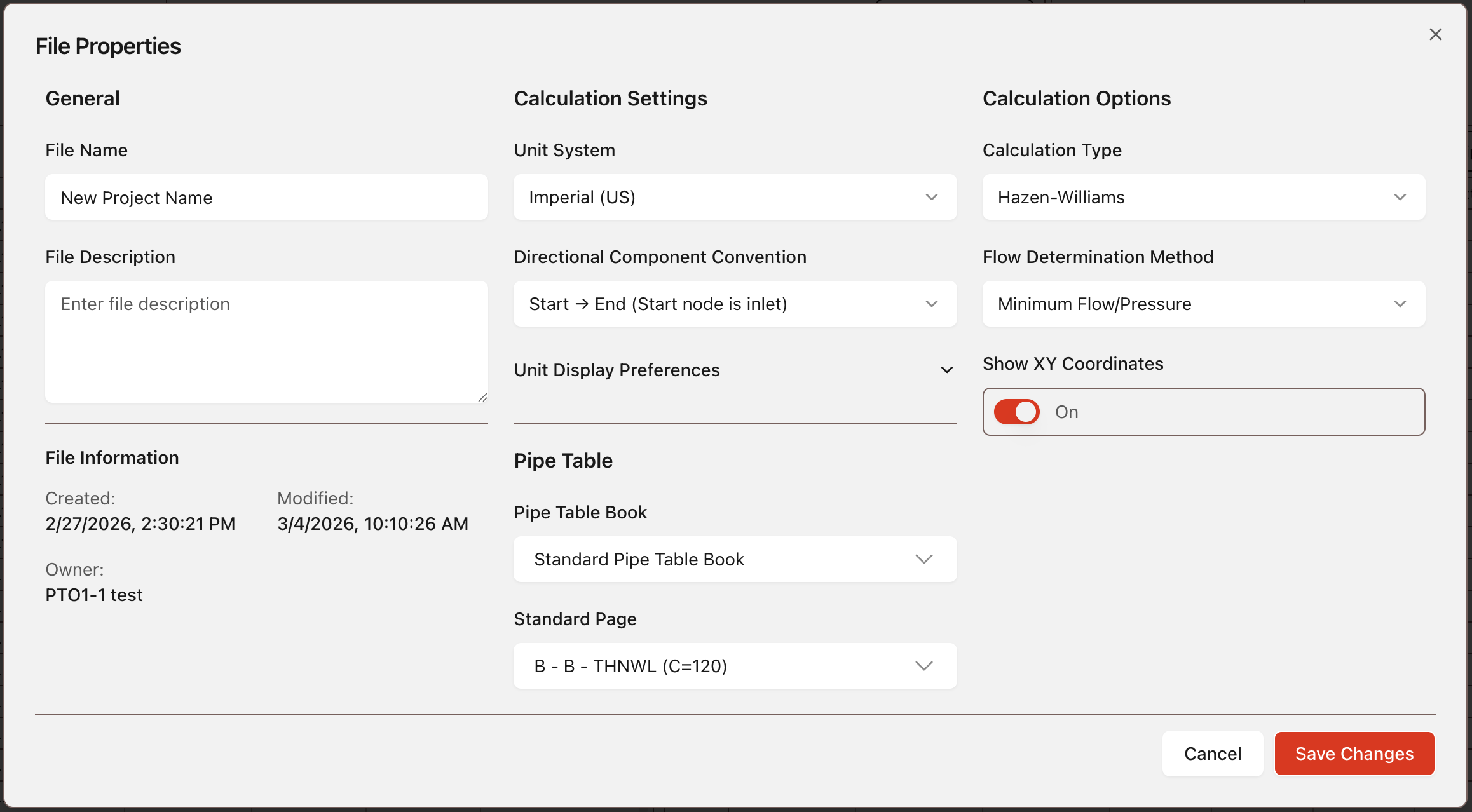Screen dimensions: 1472x812
Task: Click the file description resize handle
Action: pyautogui.click(x=482, y=397)
